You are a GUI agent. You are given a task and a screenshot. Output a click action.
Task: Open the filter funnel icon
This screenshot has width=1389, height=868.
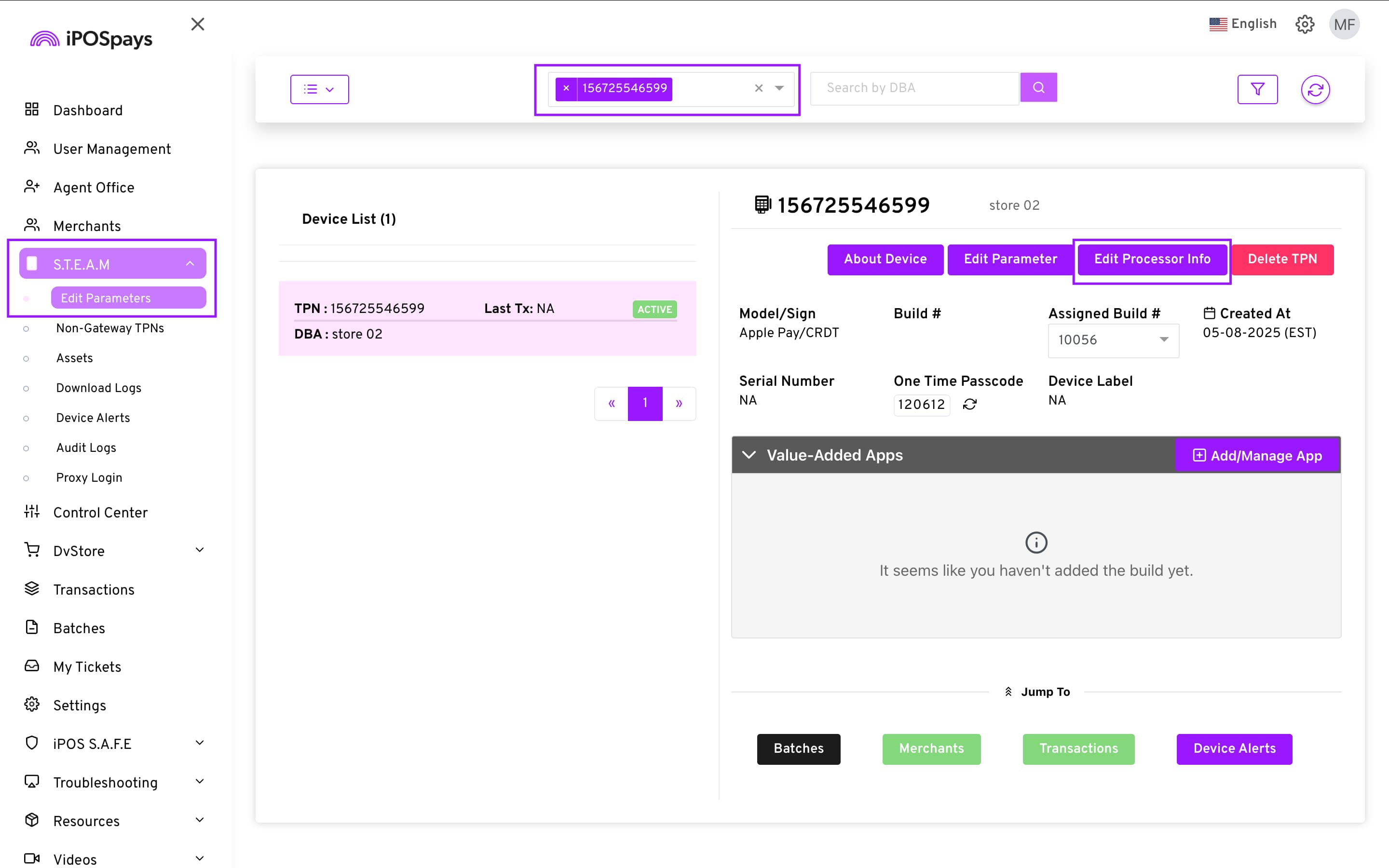[x=1257, y=89]
